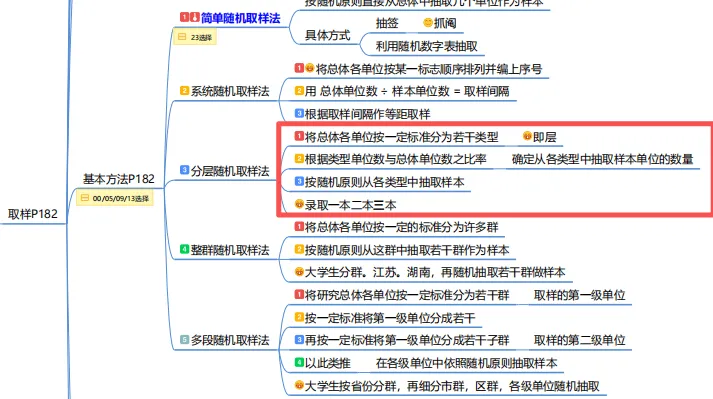Click the emoji marker before 即层

(x=527, y=136)
